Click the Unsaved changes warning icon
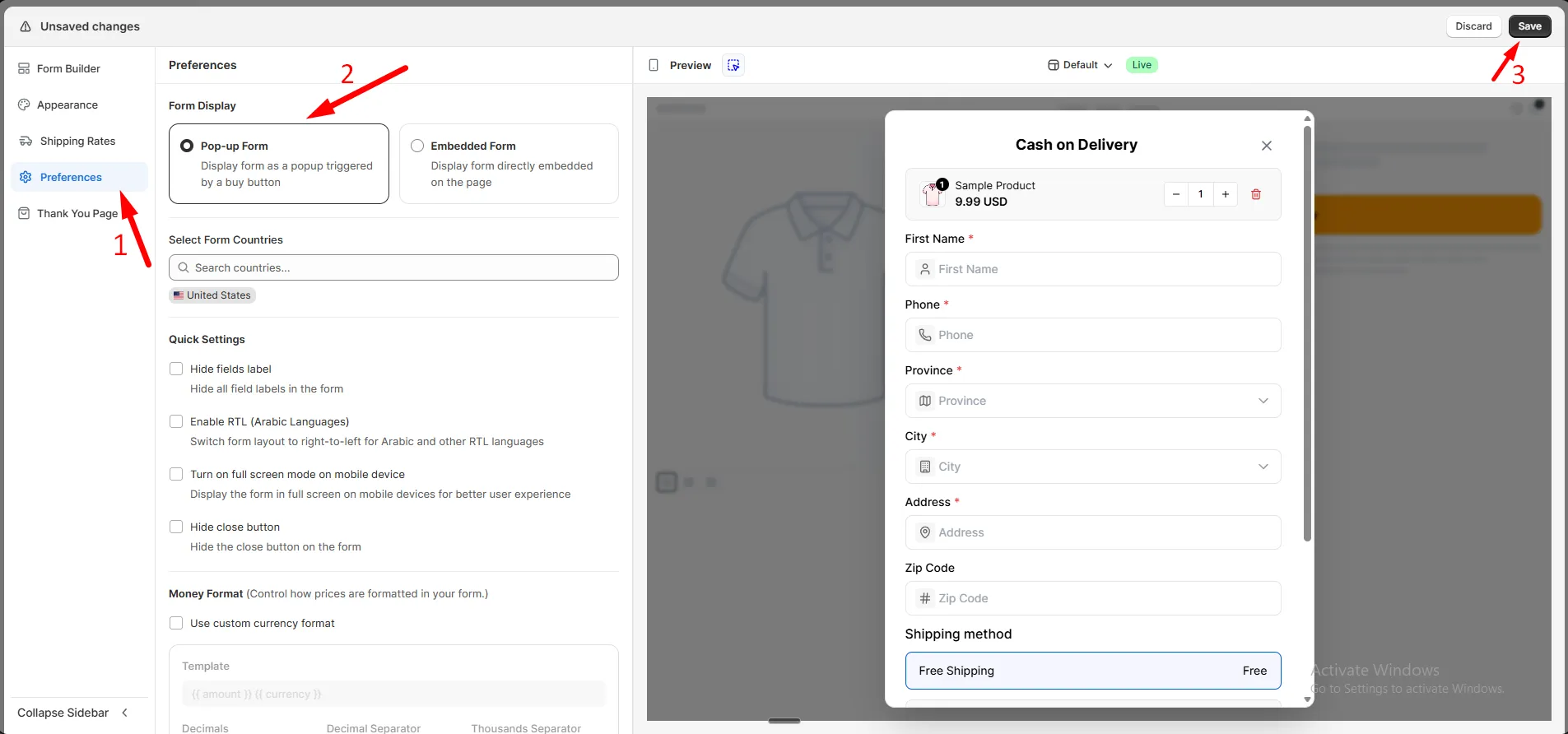The width and height of the screenshot is (1568, 734). pyautogui.click(x=26, y=26)
